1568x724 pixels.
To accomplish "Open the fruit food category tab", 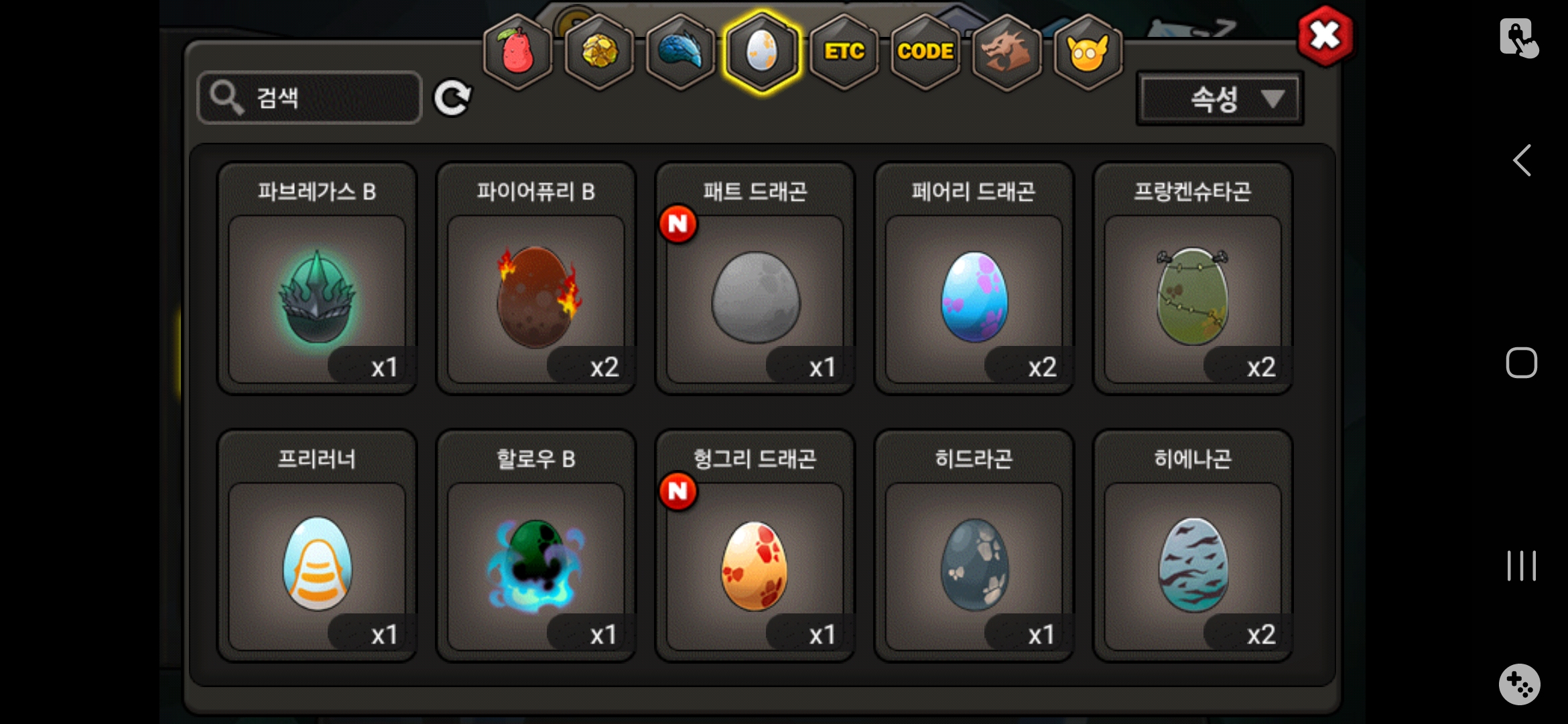I will 517,52.
